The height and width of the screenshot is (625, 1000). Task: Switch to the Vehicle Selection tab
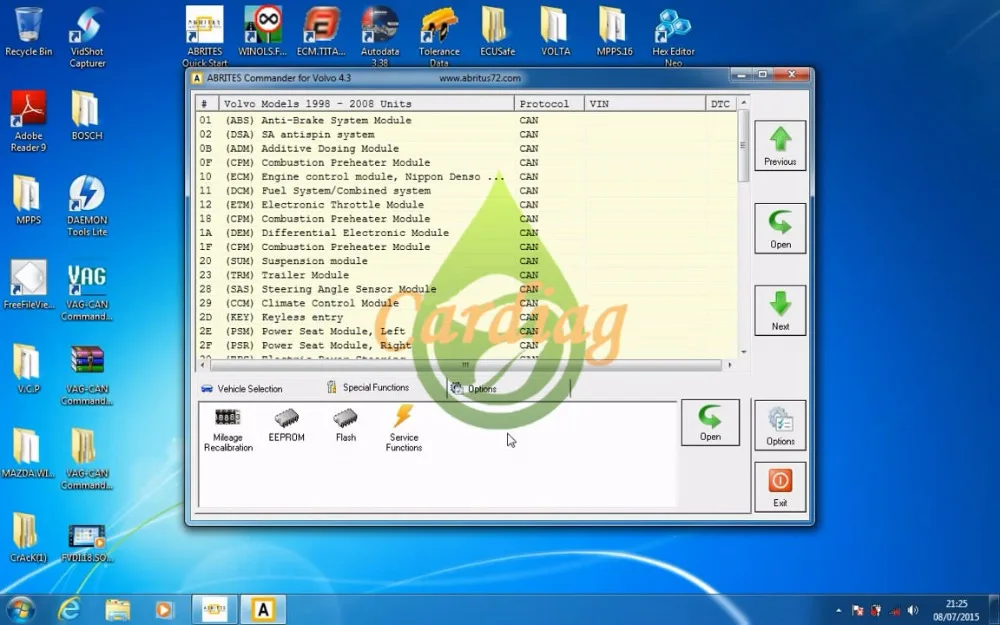(241, 388)
